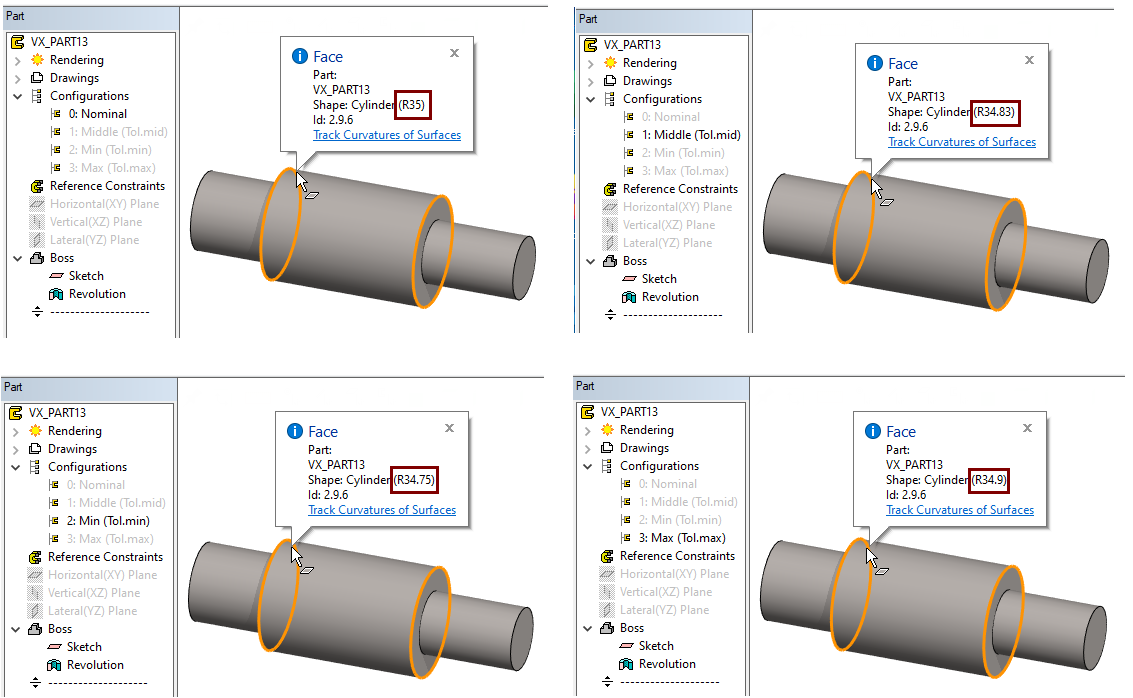Select active '1: Middle (Tol.mid)' in R34.83 view
The width and height of the screenshot is (1133, 698).
(691, 135)
